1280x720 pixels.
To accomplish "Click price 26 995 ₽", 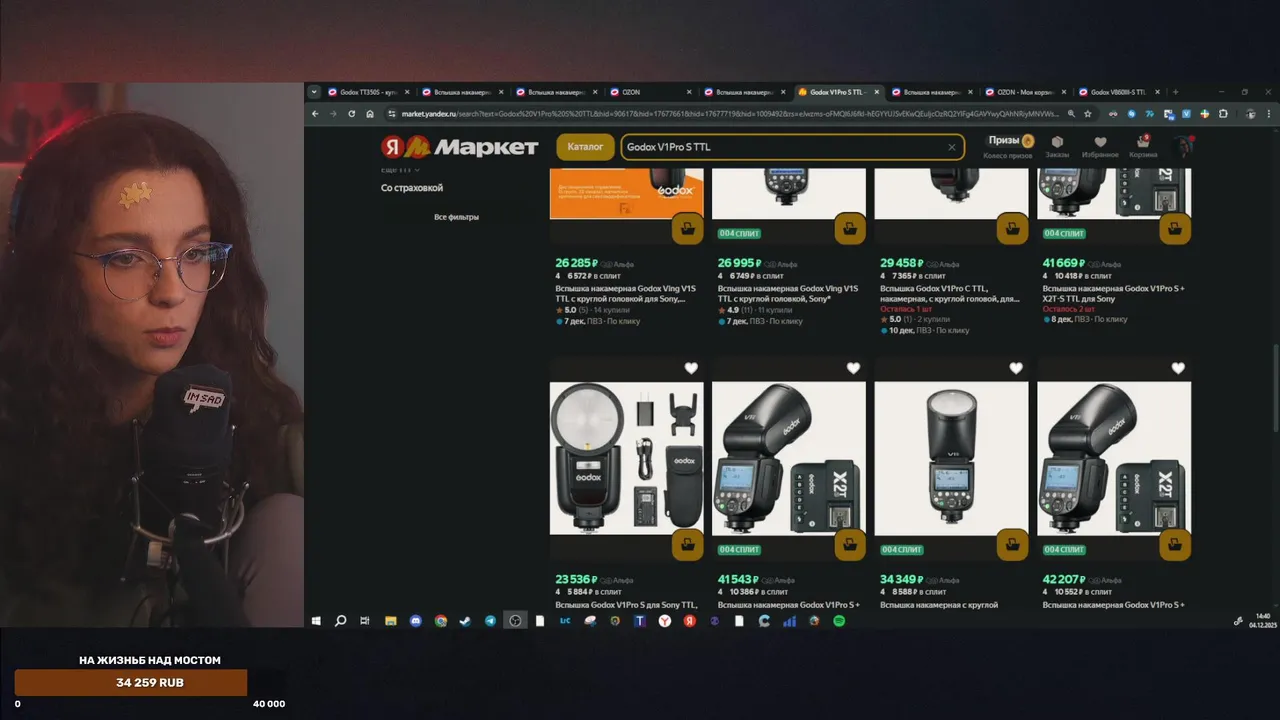I will click(x=741, y=263).
